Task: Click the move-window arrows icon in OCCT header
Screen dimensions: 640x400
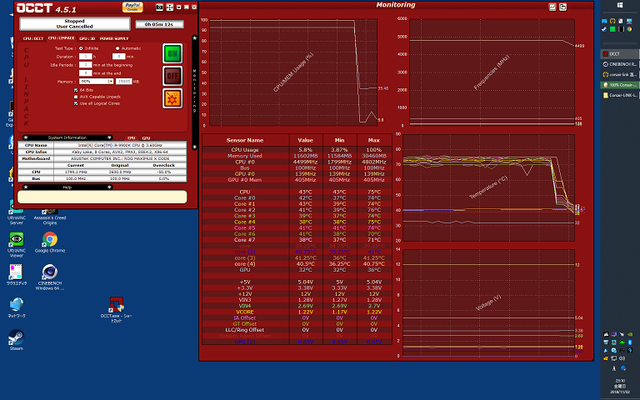Action: tap(170, 7)
